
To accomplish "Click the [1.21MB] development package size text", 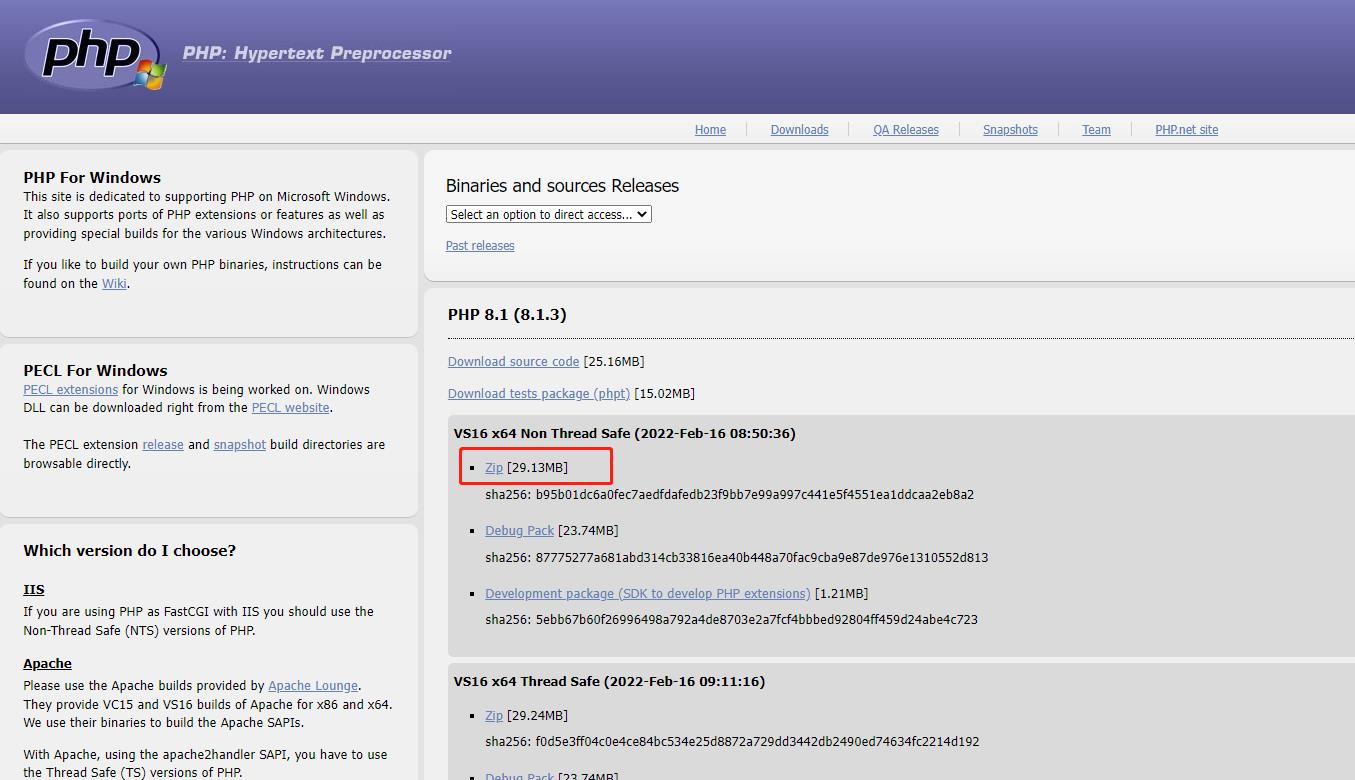I will (x=841, y=594).
